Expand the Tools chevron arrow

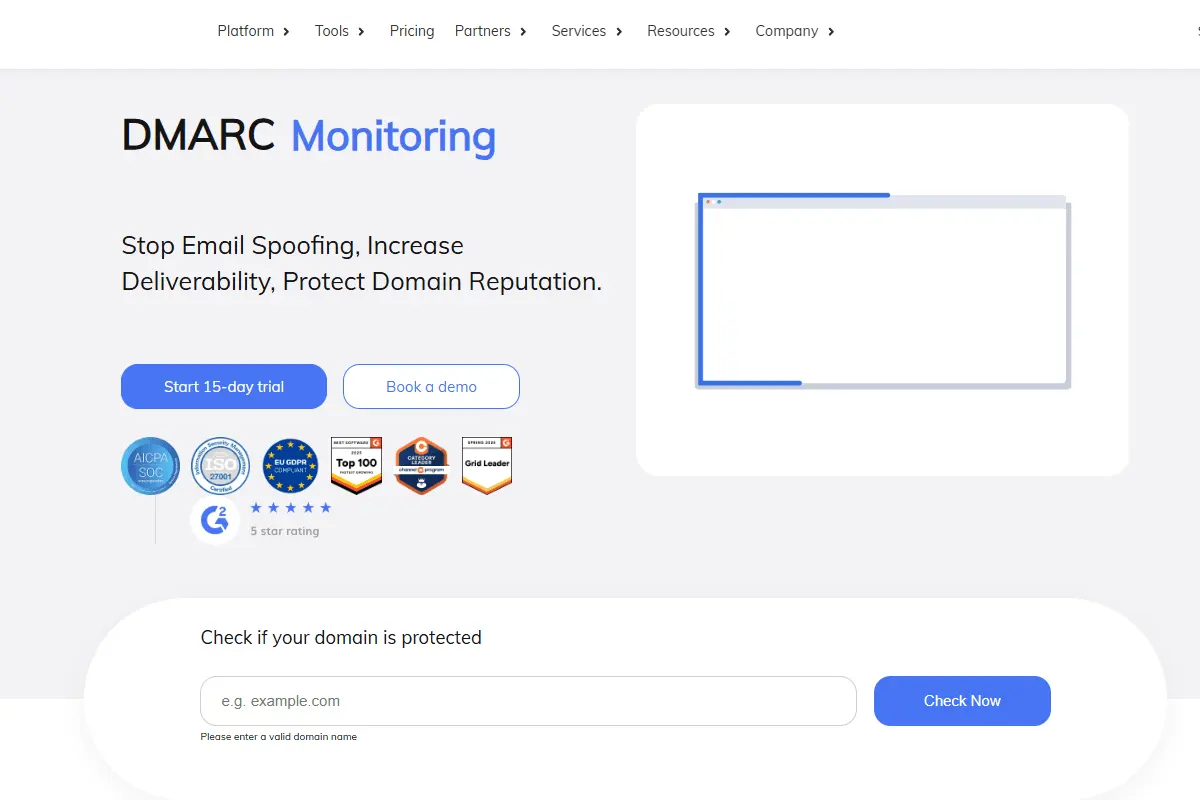361,32
